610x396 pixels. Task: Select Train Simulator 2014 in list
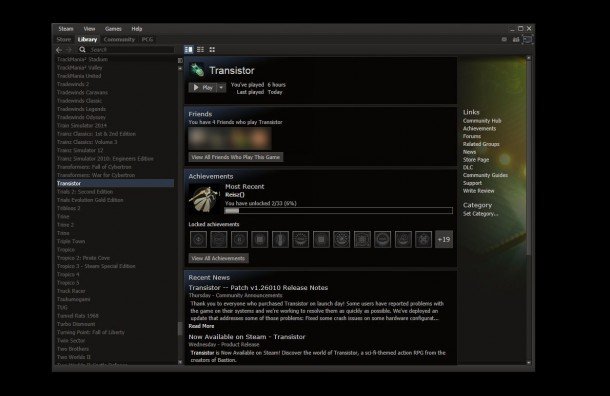pos(82,126)
